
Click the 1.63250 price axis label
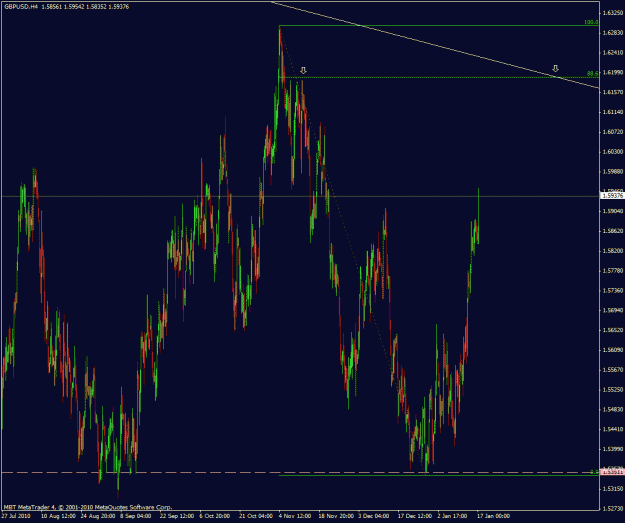[x=613, y=13]
